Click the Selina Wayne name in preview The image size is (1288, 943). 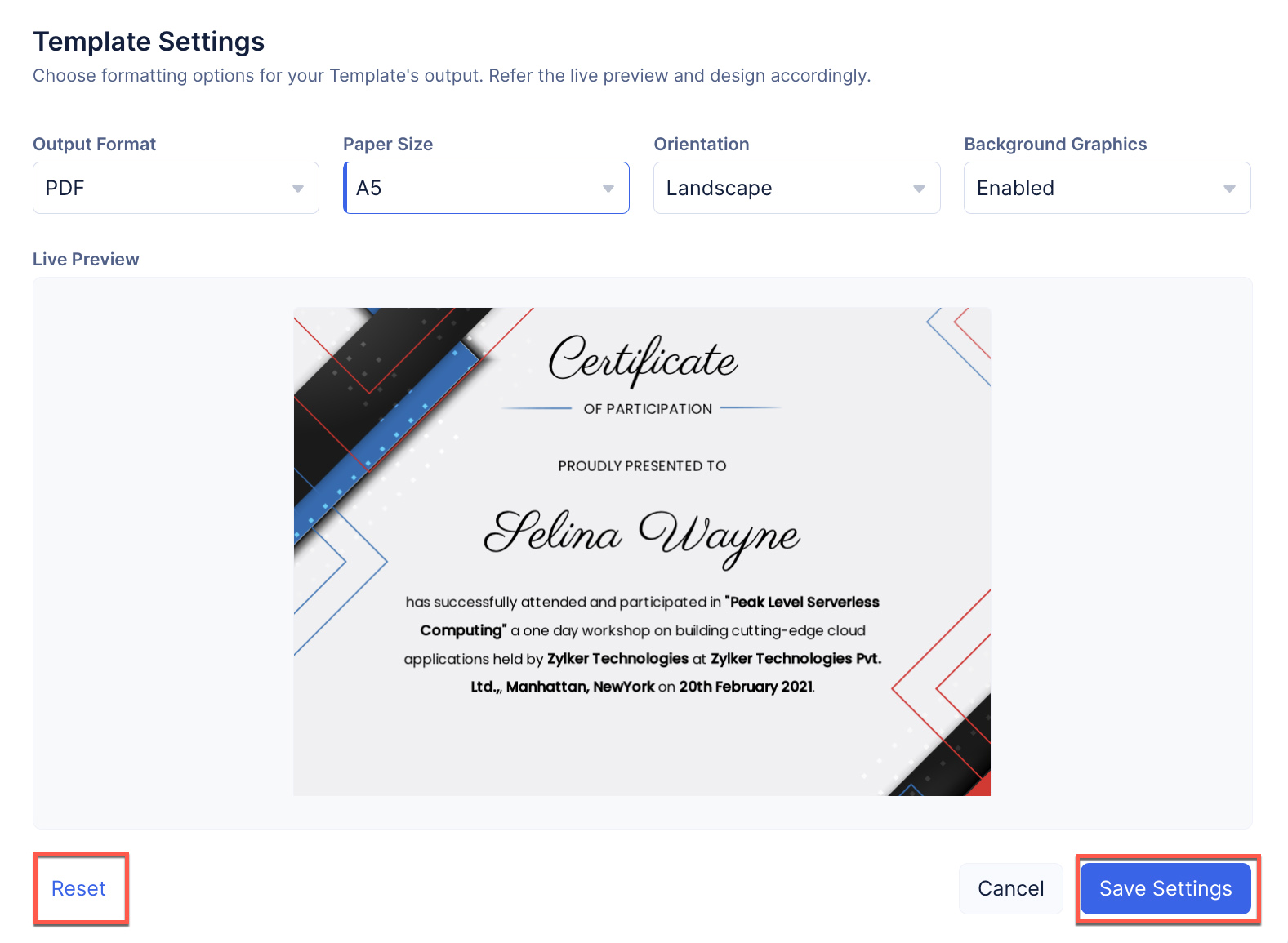642,535
